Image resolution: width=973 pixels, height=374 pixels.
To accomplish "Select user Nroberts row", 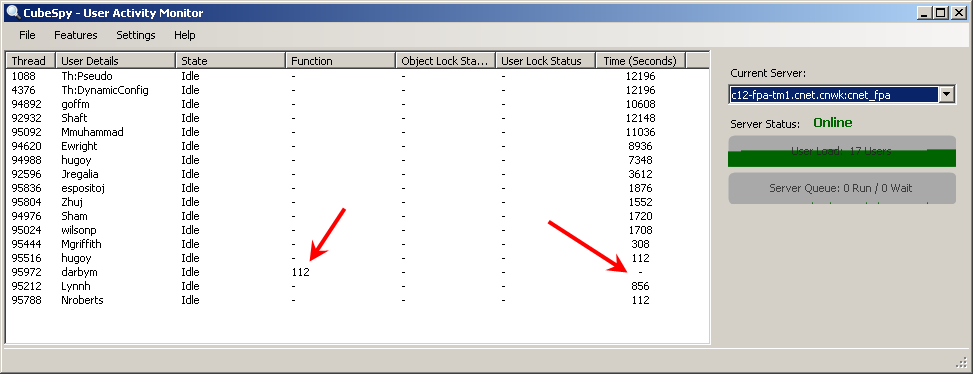I will [357, 300].
